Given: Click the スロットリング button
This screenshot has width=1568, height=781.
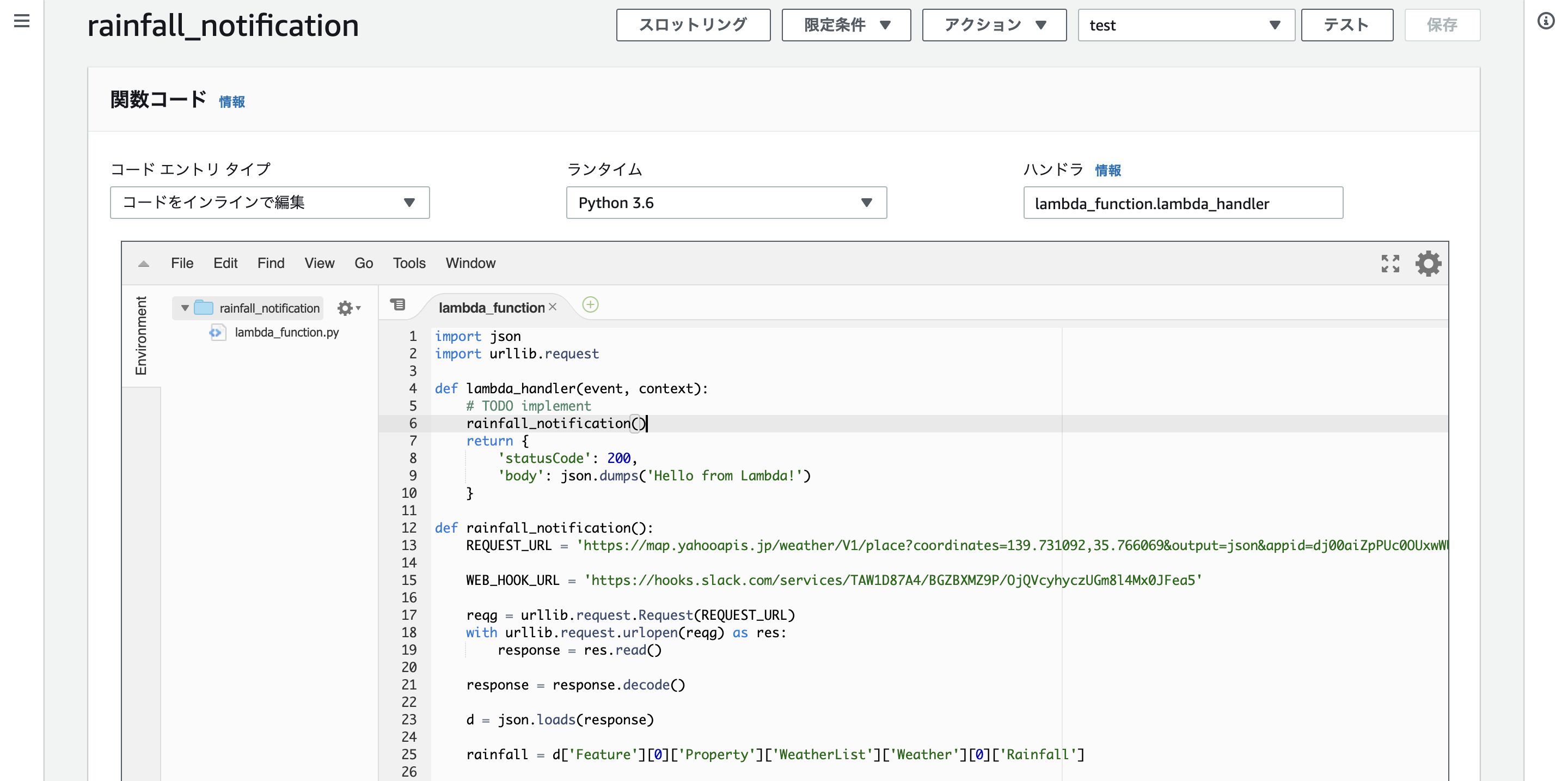Looking at the screenshot, I should [x=693, y=25].
